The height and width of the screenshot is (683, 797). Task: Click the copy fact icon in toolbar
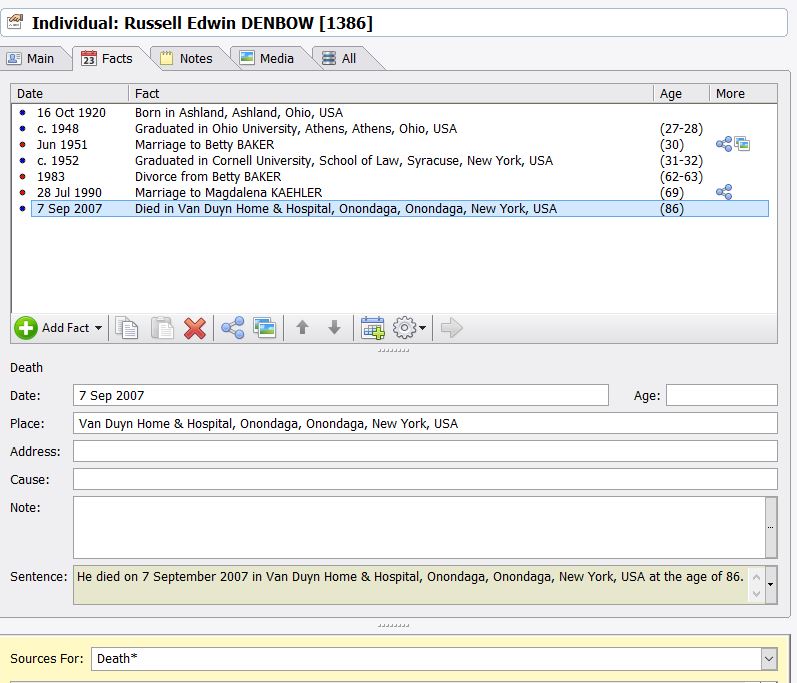pyautogui.click(x=127, y=328)
